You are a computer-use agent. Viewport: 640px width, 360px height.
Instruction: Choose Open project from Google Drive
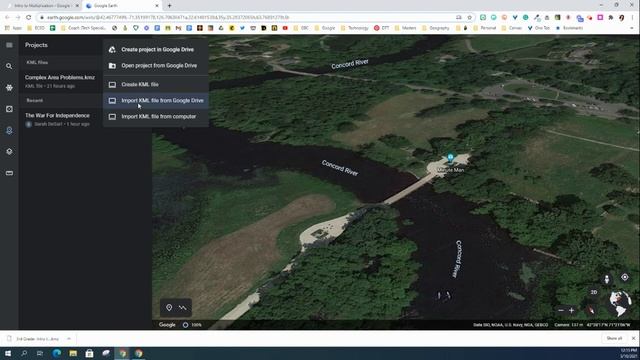click(156, 65)
